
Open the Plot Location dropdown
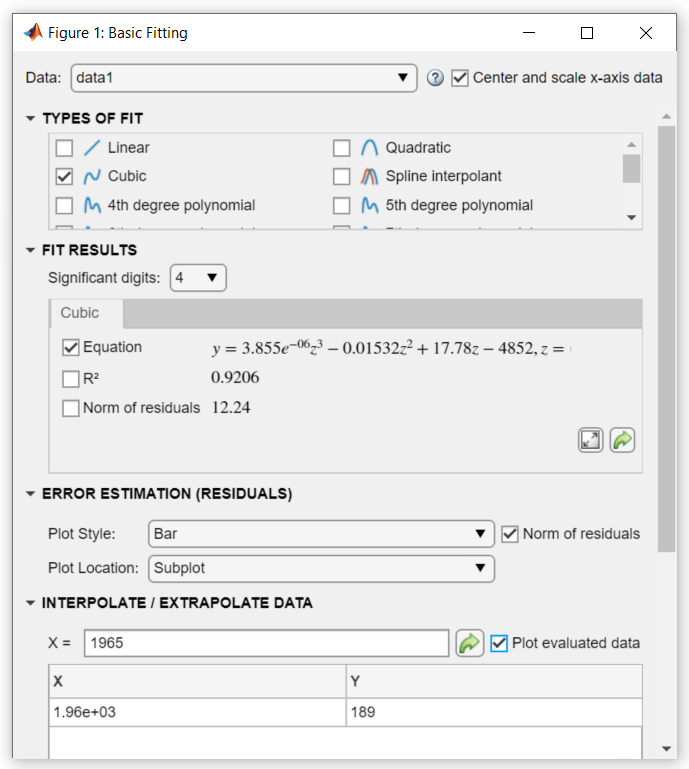coord(321,568)
